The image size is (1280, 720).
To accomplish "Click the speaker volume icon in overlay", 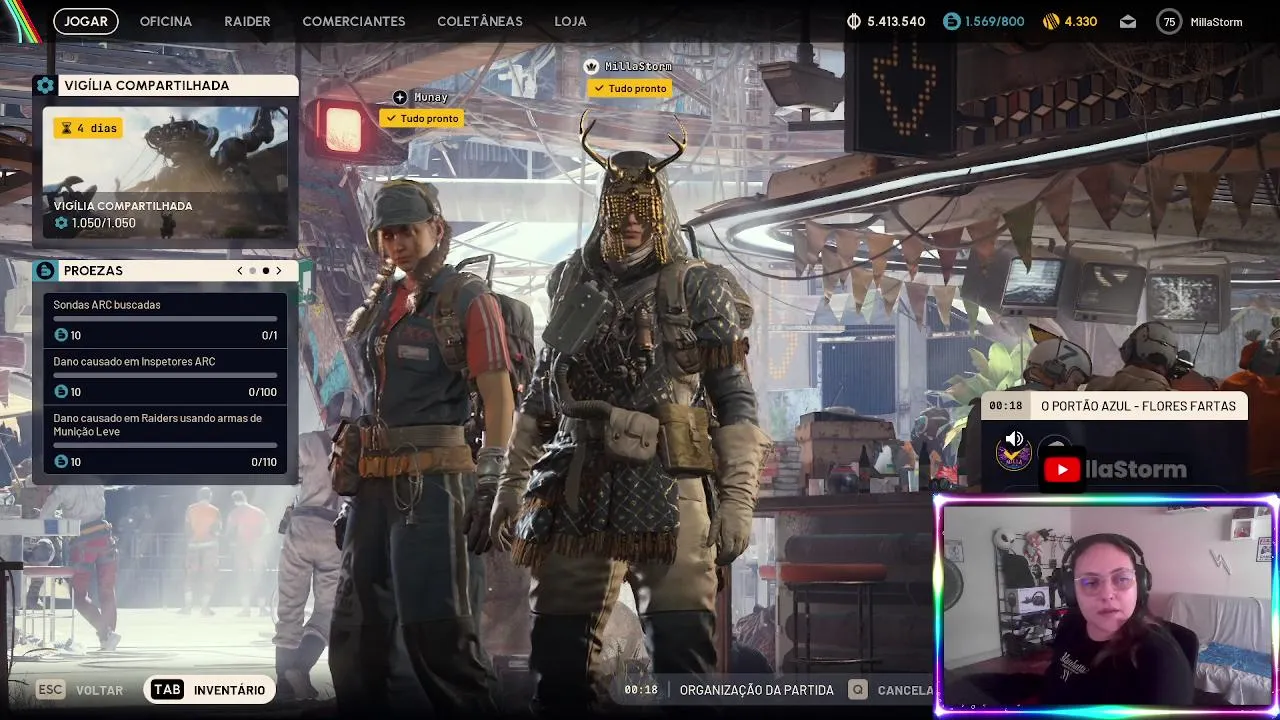I will coord(1014,438).
